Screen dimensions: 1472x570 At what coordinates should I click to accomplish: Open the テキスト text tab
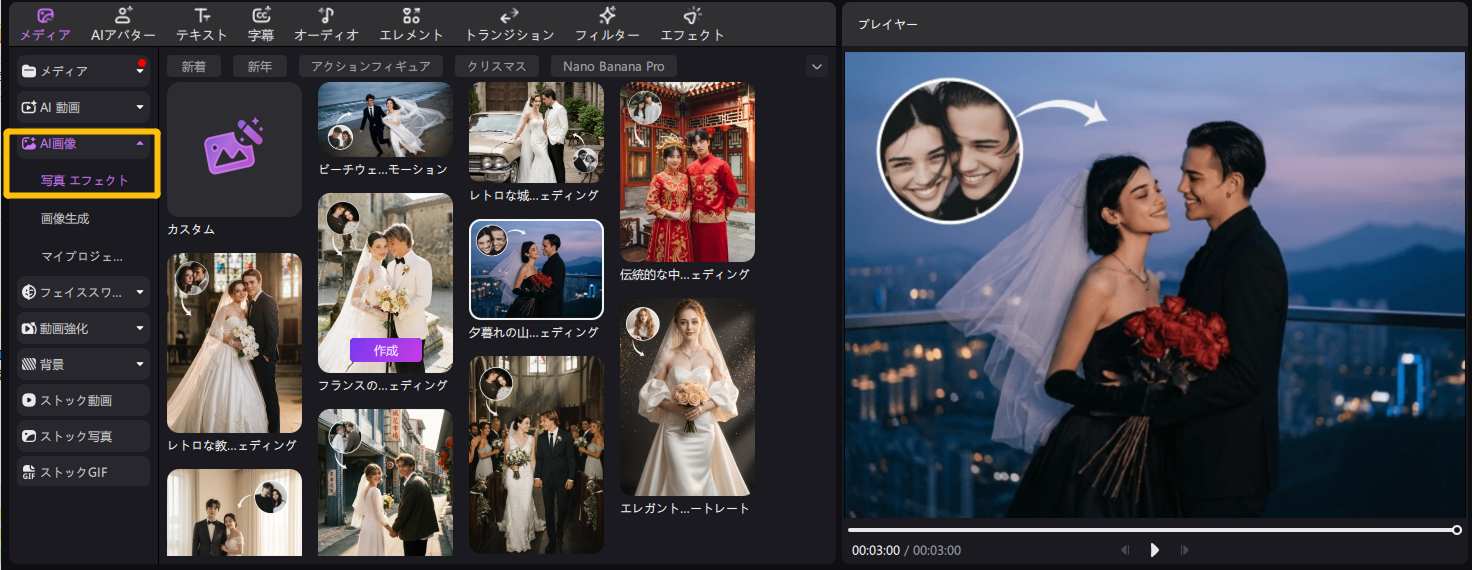coord(202,24)
